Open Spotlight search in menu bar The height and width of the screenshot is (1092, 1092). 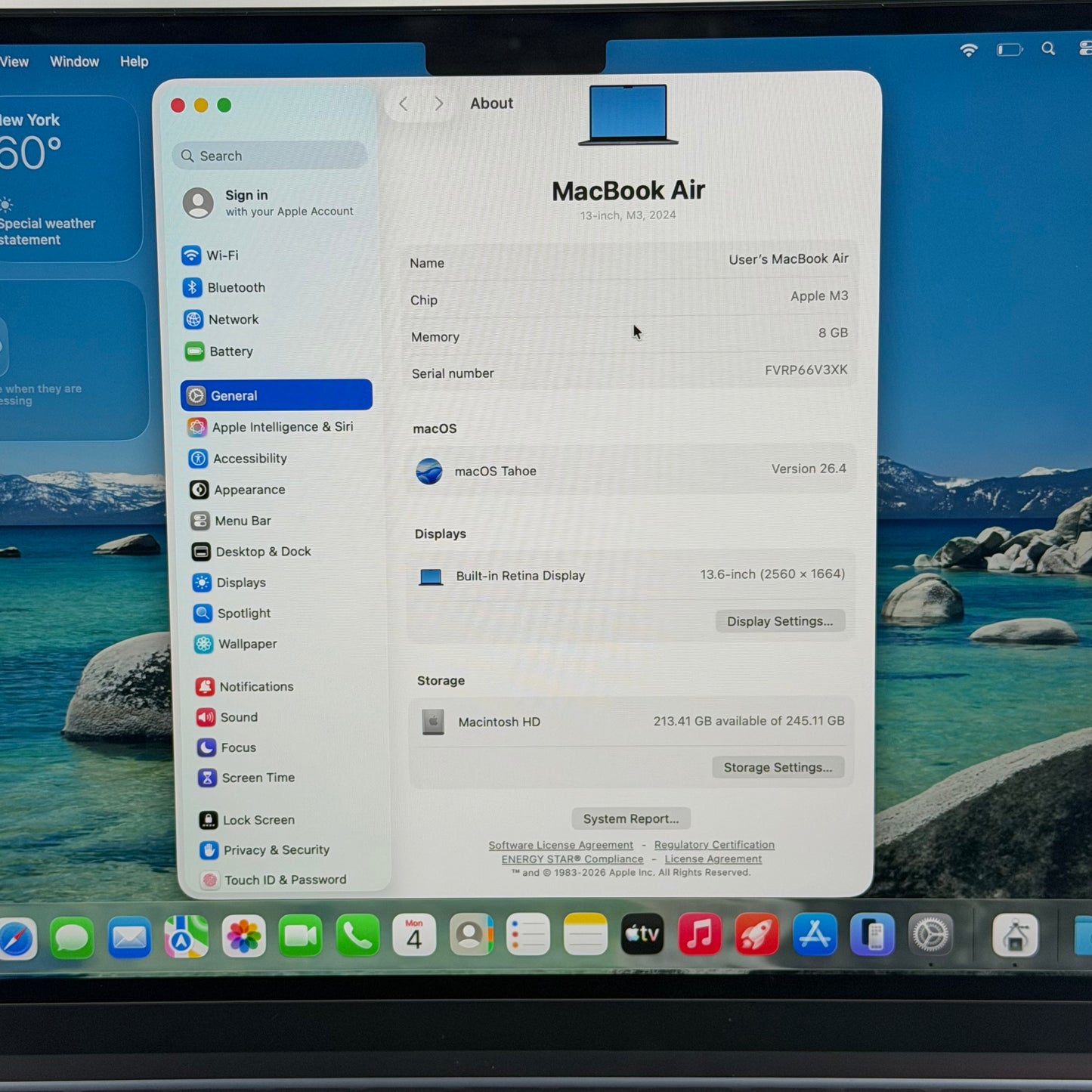pyautogui.click(x=1048, y=49)
